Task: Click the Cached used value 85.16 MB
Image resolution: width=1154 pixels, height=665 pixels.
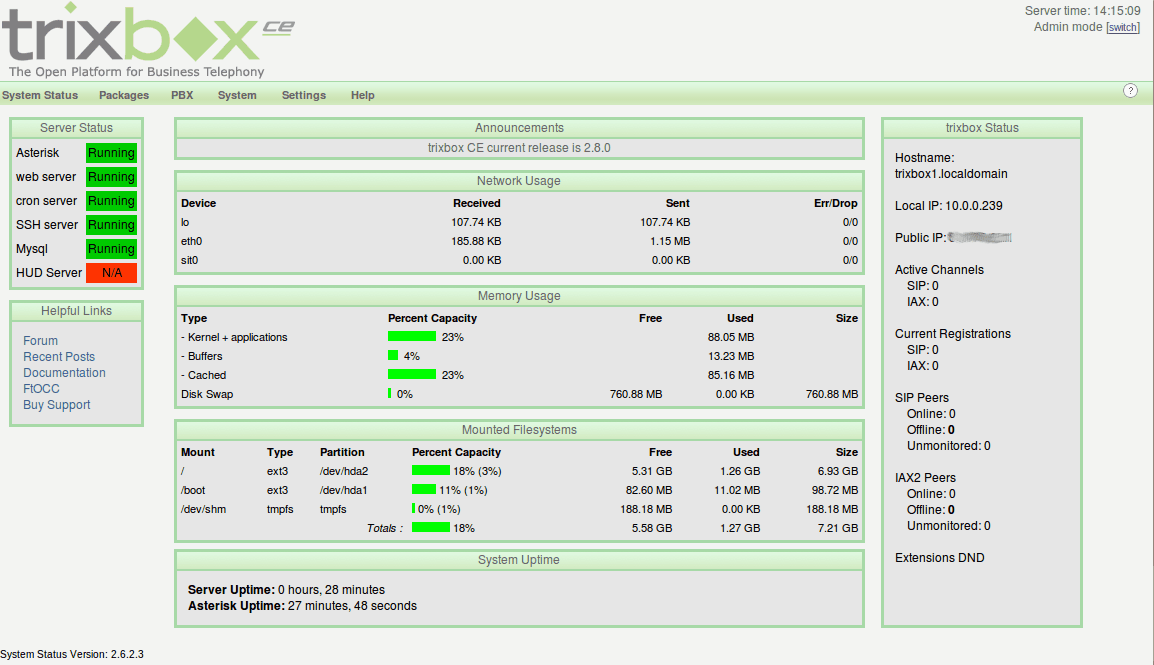Action: pyautogui.click(x=731, y=375)
